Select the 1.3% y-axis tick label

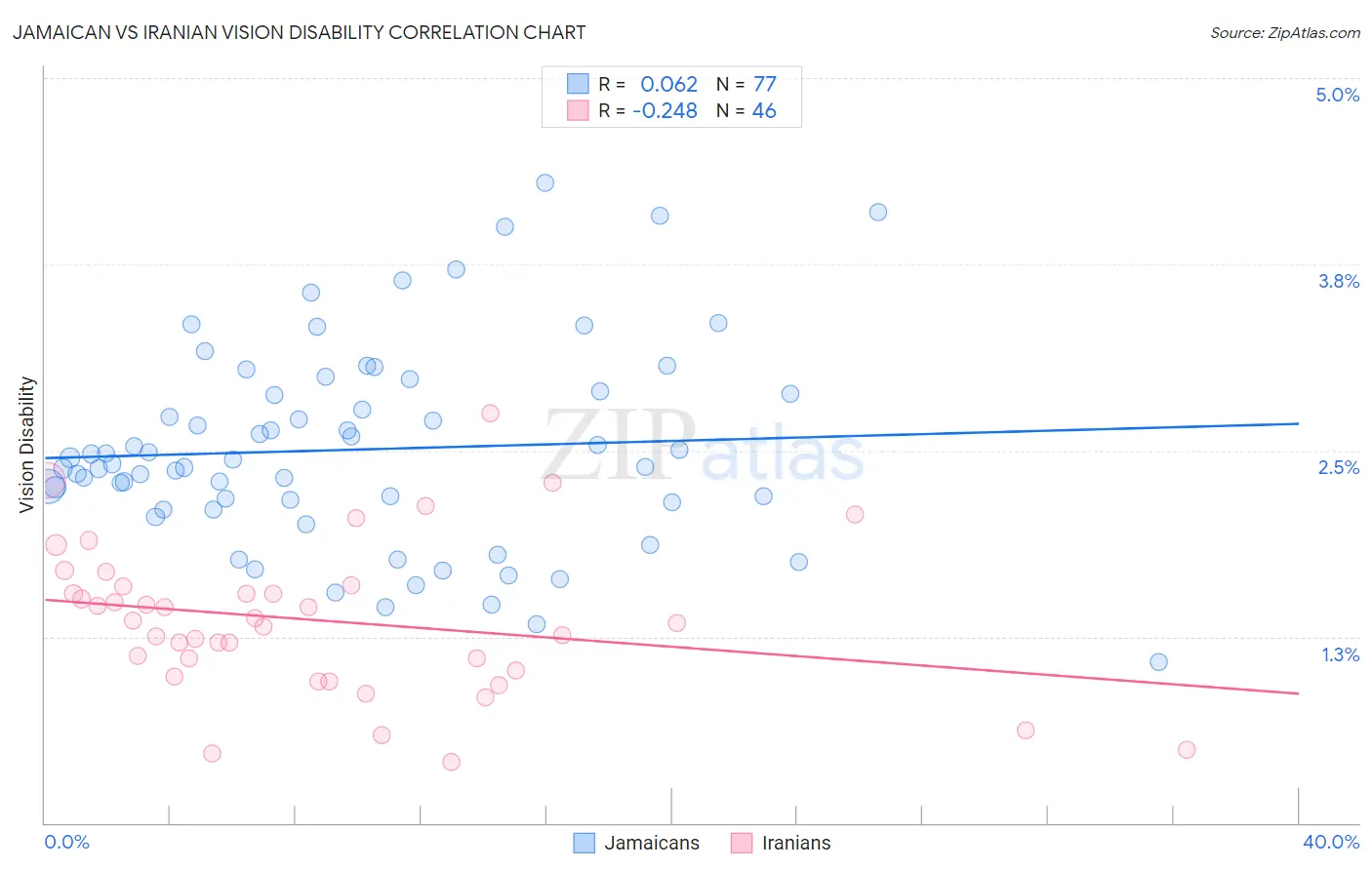[x=1341, y=654]
